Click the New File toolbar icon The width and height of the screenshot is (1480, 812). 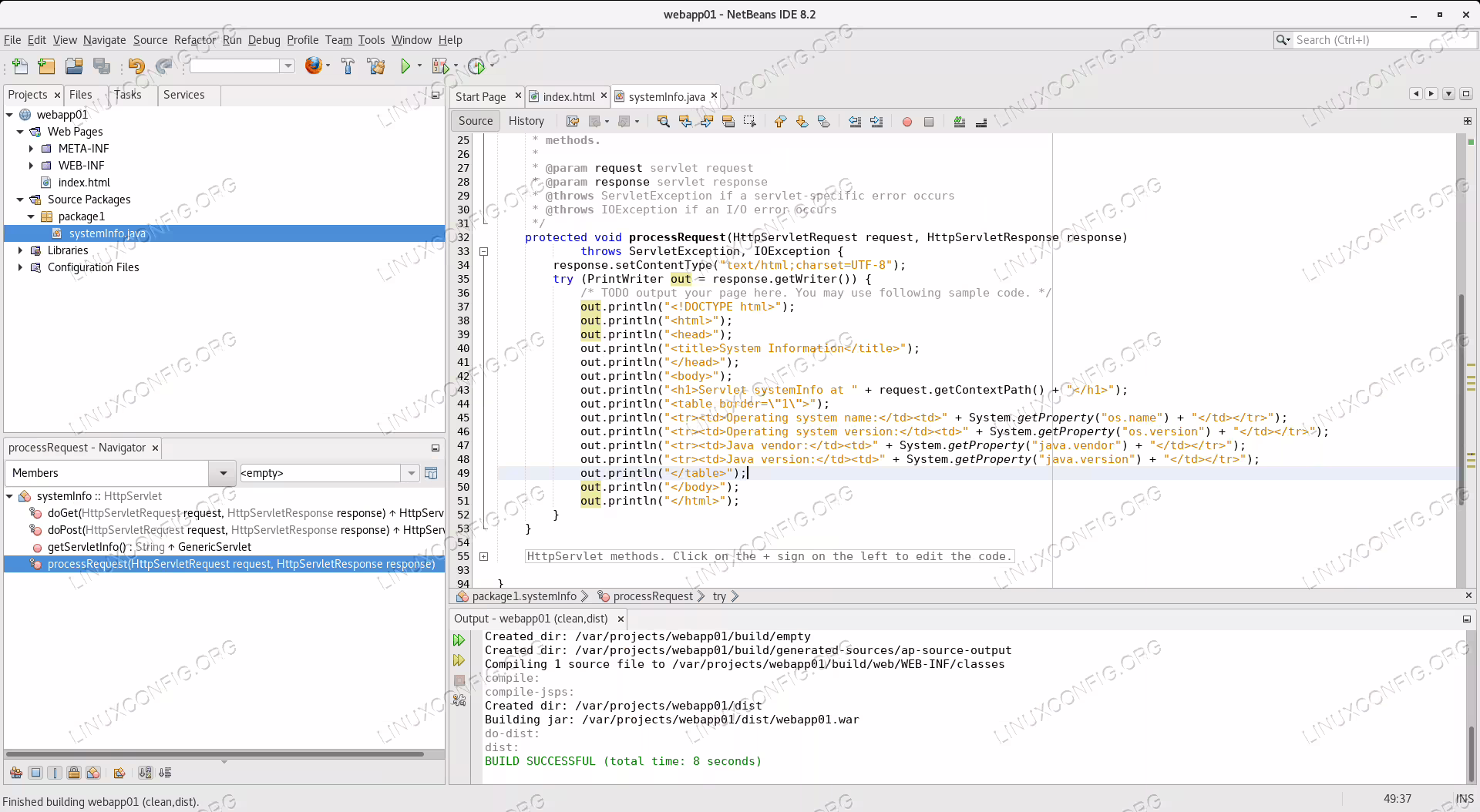[20, 66]
